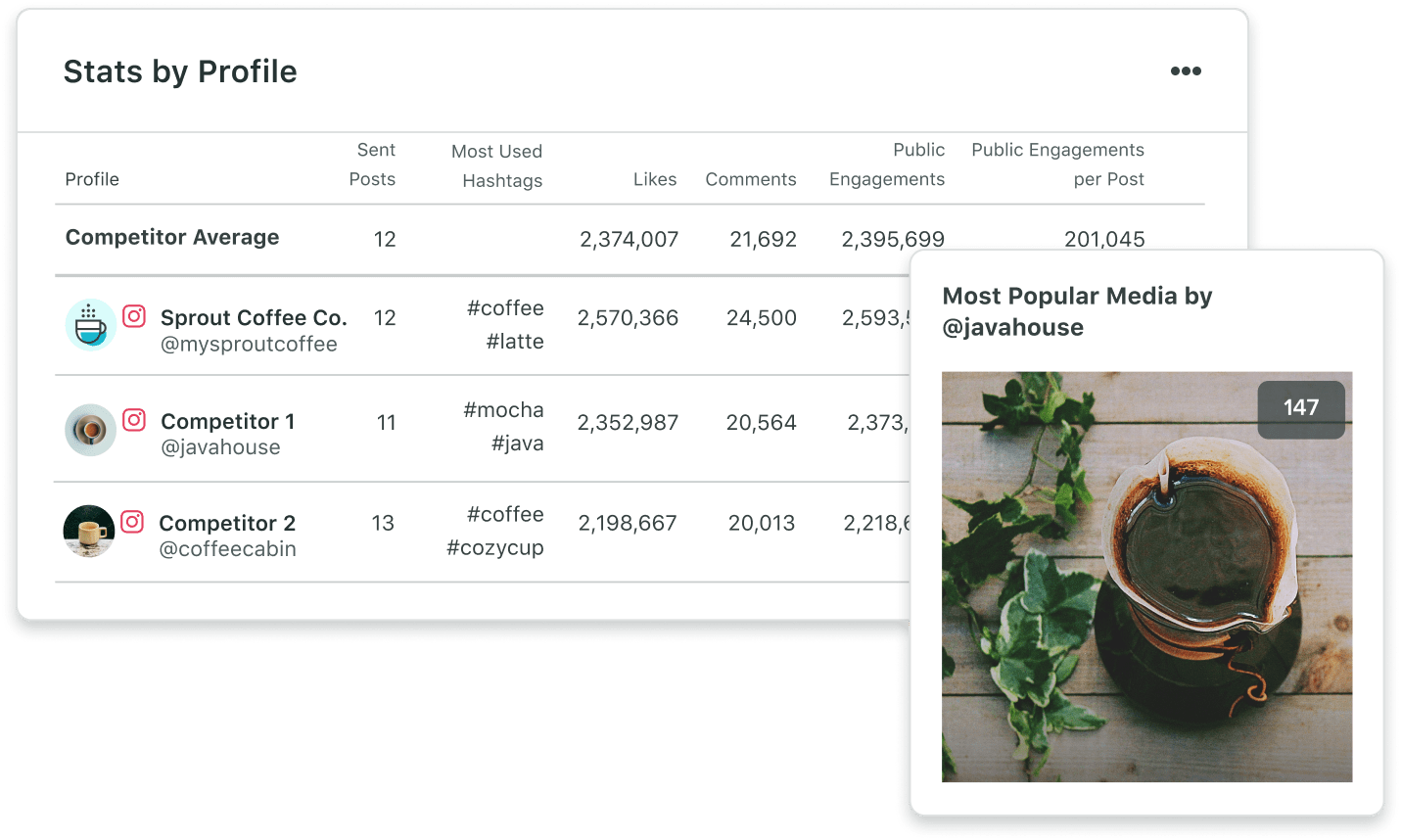The image size is (1401, 840).
Task: Click the 147 engagement count badge
Action: coord(1301,408)
